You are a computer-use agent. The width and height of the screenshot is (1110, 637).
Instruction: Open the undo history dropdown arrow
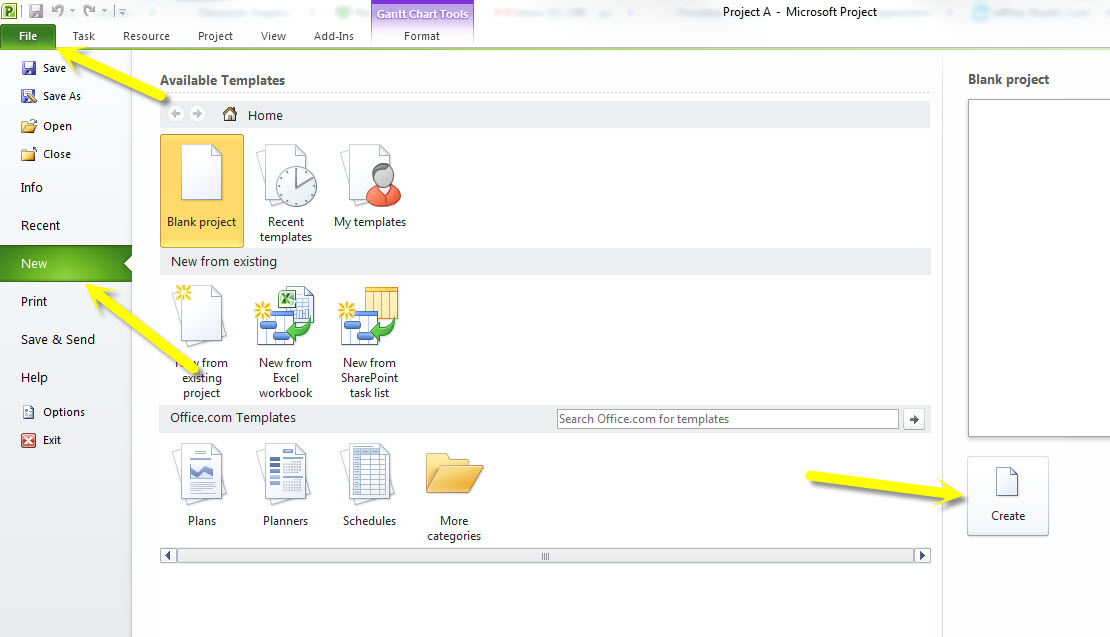coord(72,11)
